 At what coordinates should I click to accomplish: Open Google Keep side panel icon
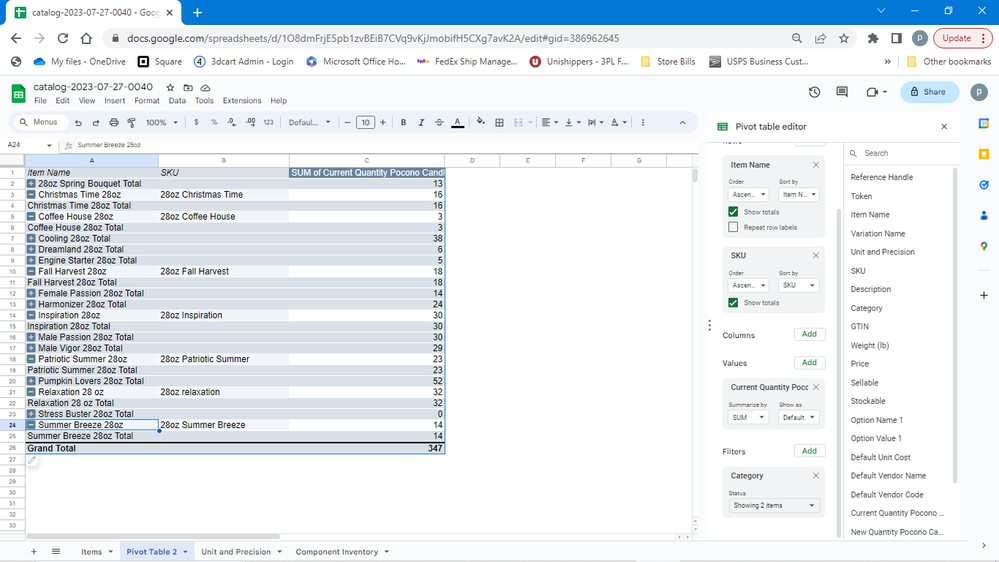(984, 154)
